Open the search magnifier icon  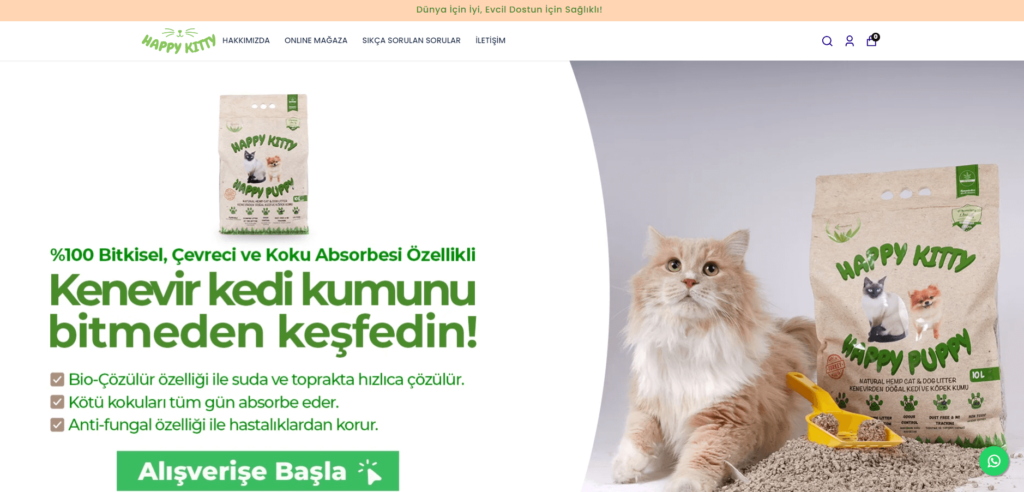coord(827,41)
